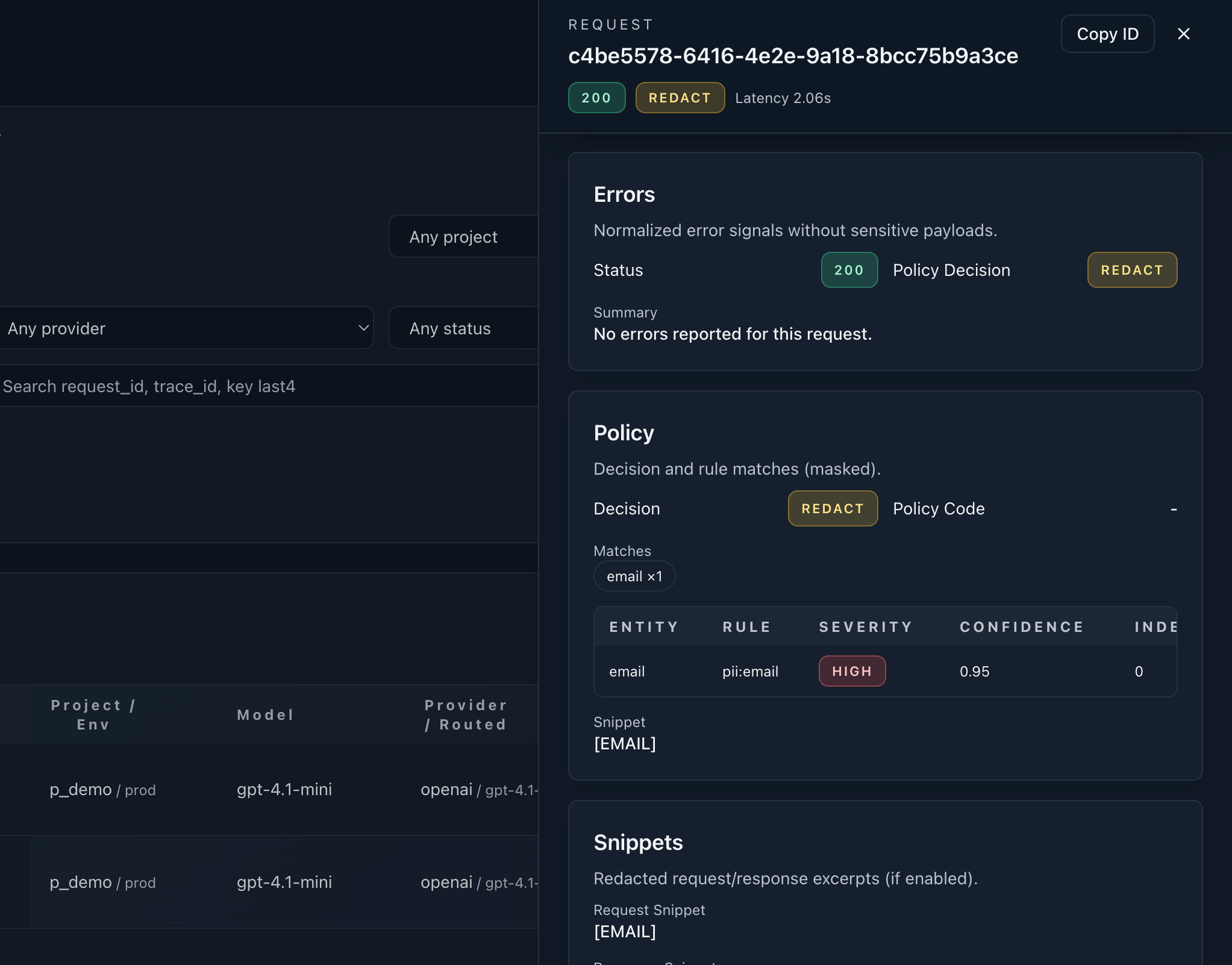Image resolution: width=1232 pixels, height=965 pixels.
Task: Click the 200 status badge
Action: click(596, 97)
